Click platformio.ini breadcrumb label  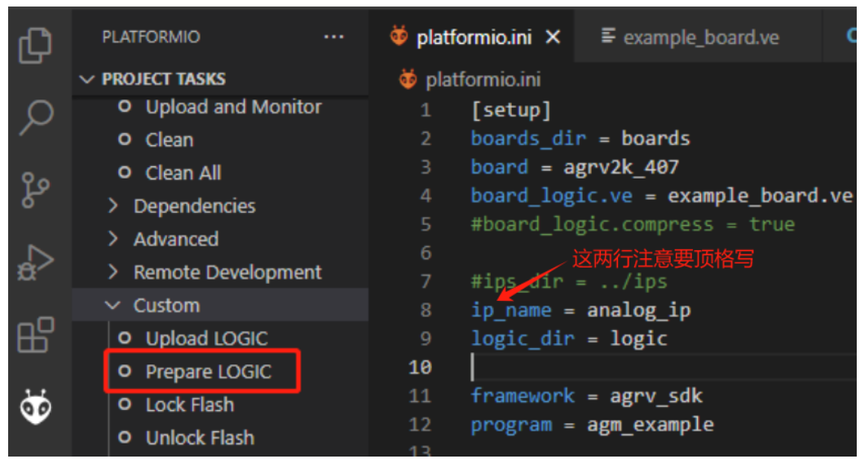483,80
